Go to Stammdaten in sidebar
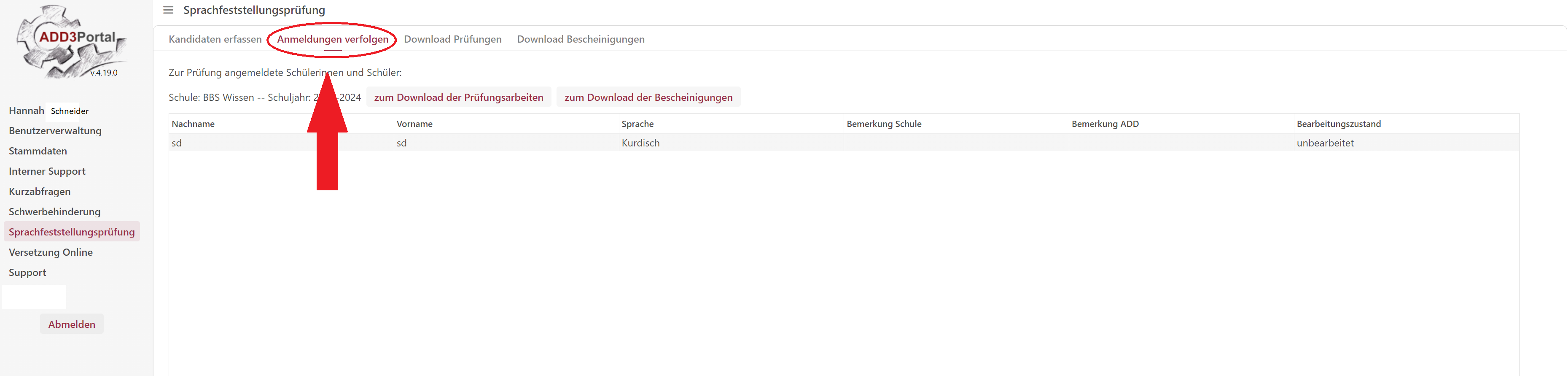 click(38, 151)
